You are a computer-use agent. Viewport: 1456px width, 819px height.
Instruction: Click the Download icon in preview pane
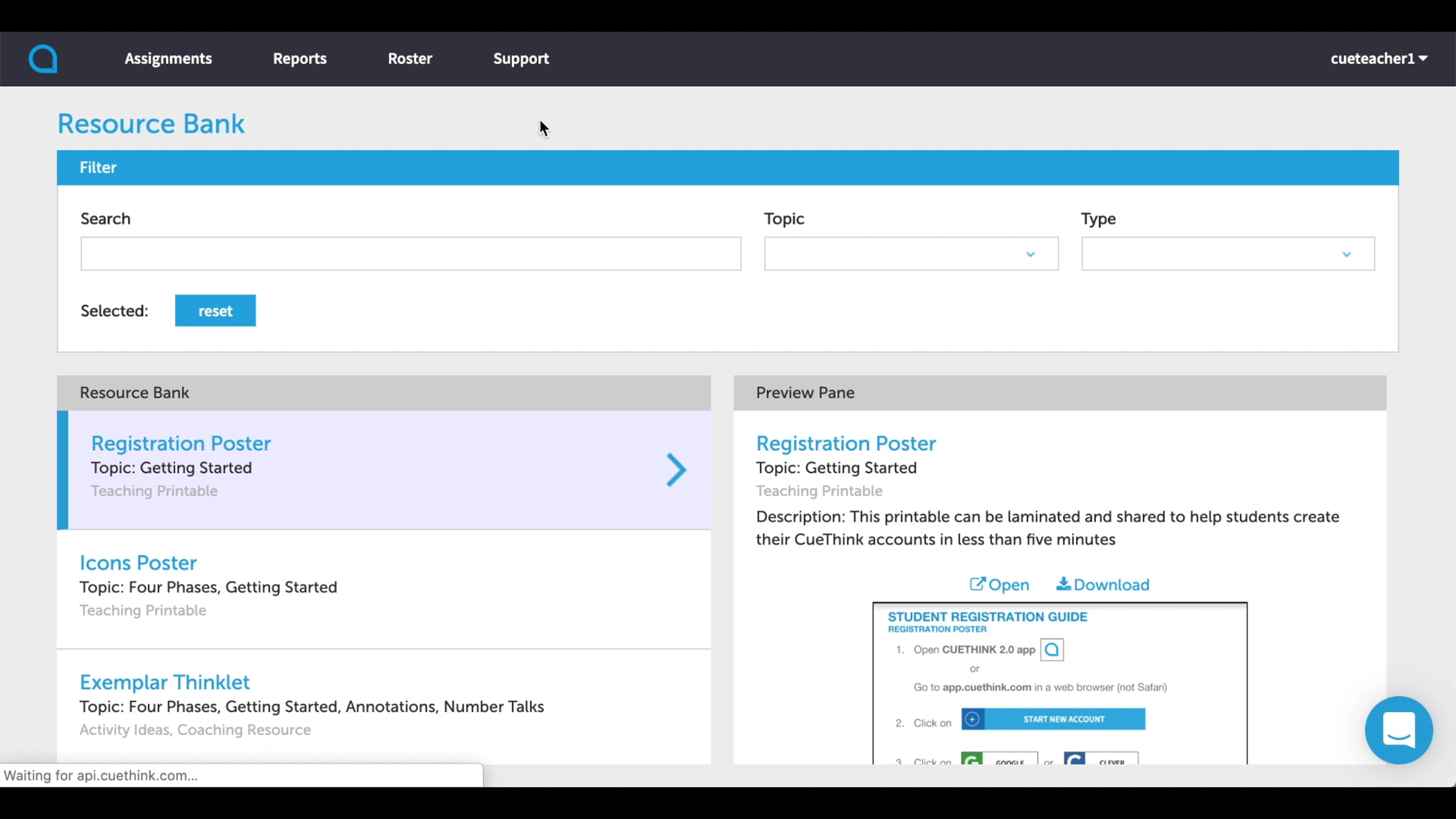pos(1063,584)
